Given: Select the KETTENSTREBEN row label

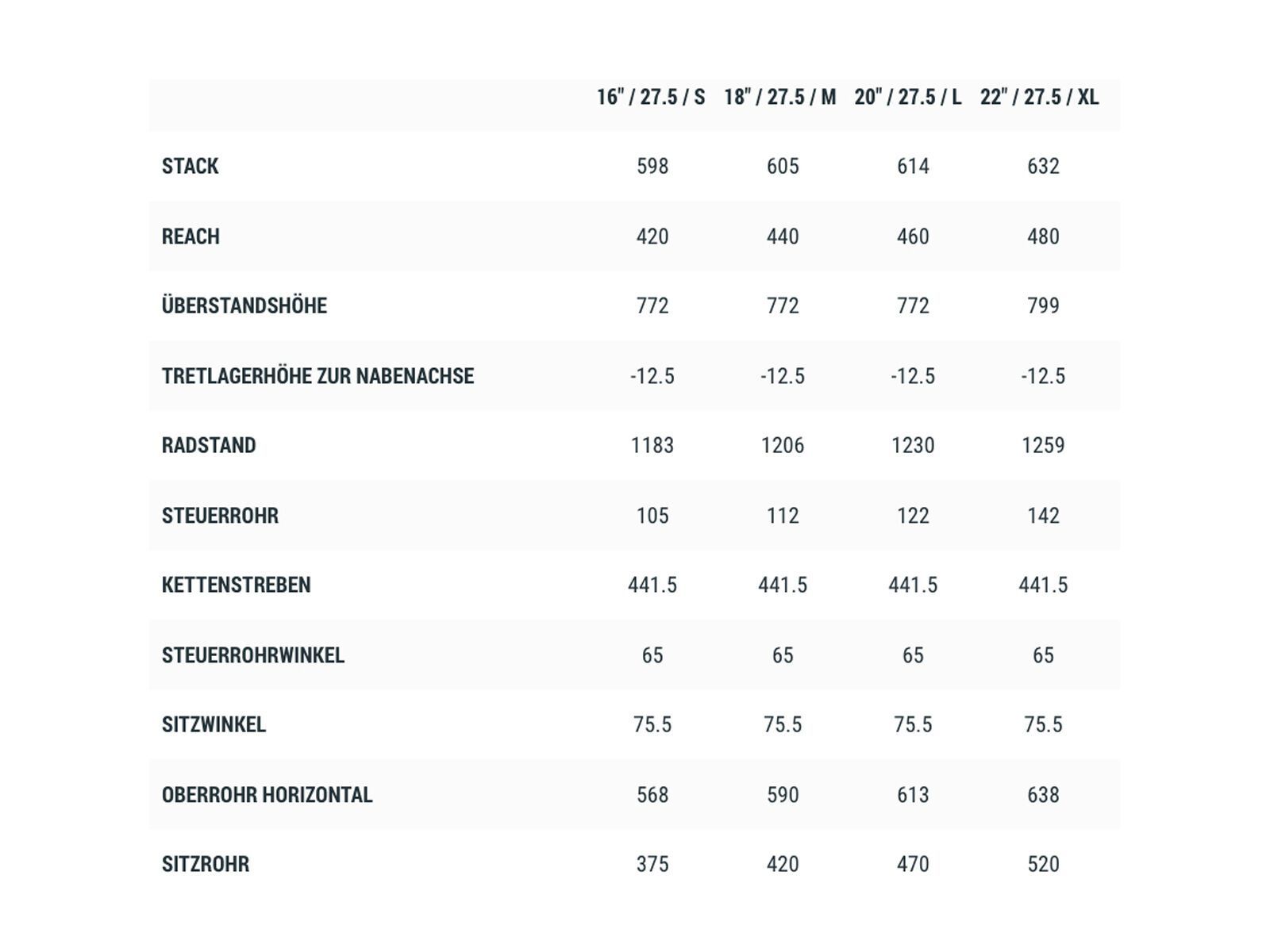Looking at the screenshot, I should [x=237, y=585].
